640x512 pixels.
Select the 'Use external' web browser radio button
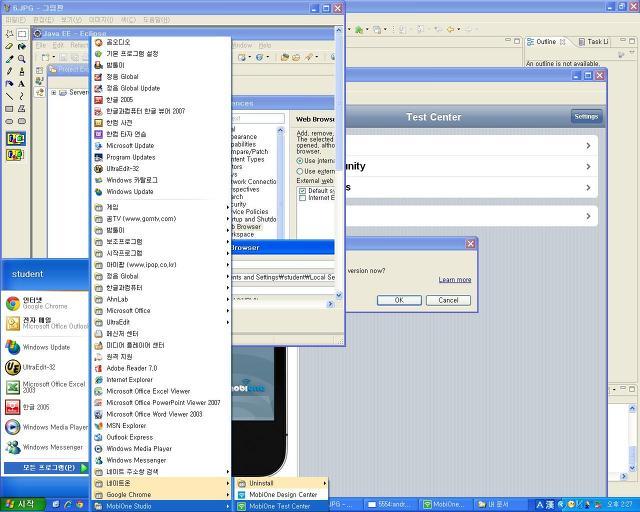pyautogui.click(x=300, y=171)
